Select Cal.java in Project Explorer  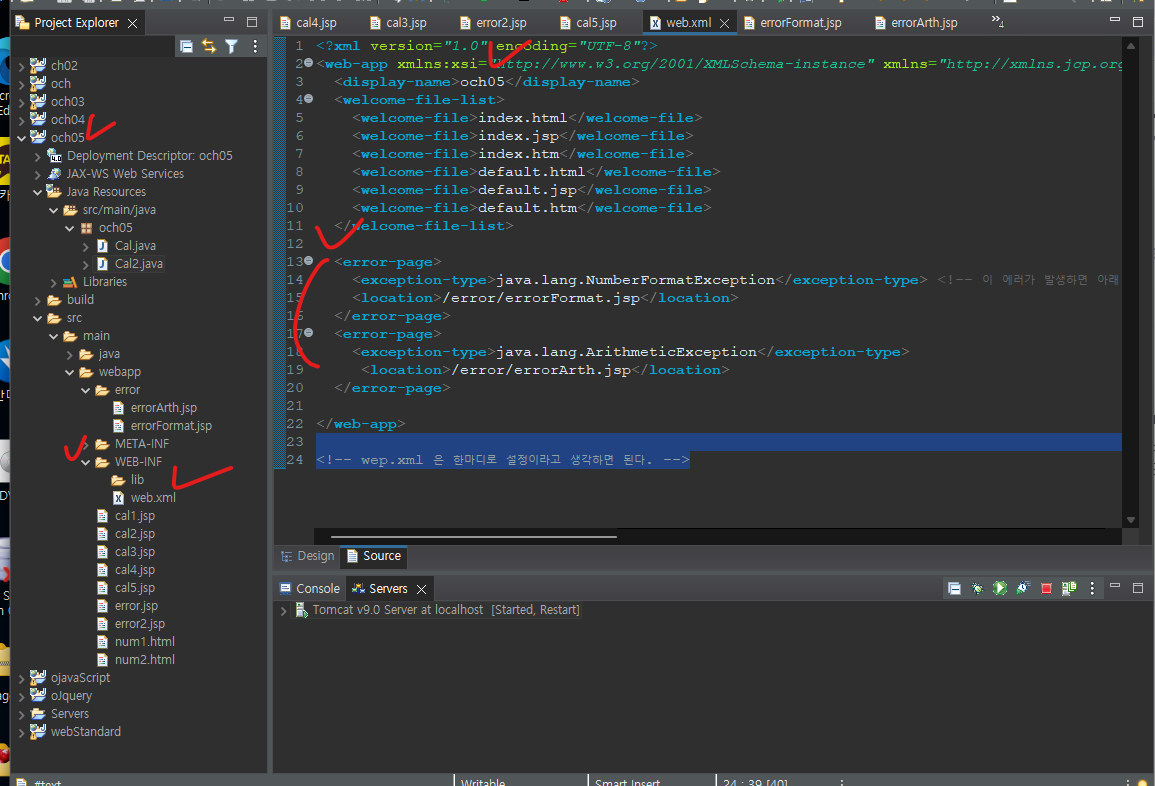point(135,245)
